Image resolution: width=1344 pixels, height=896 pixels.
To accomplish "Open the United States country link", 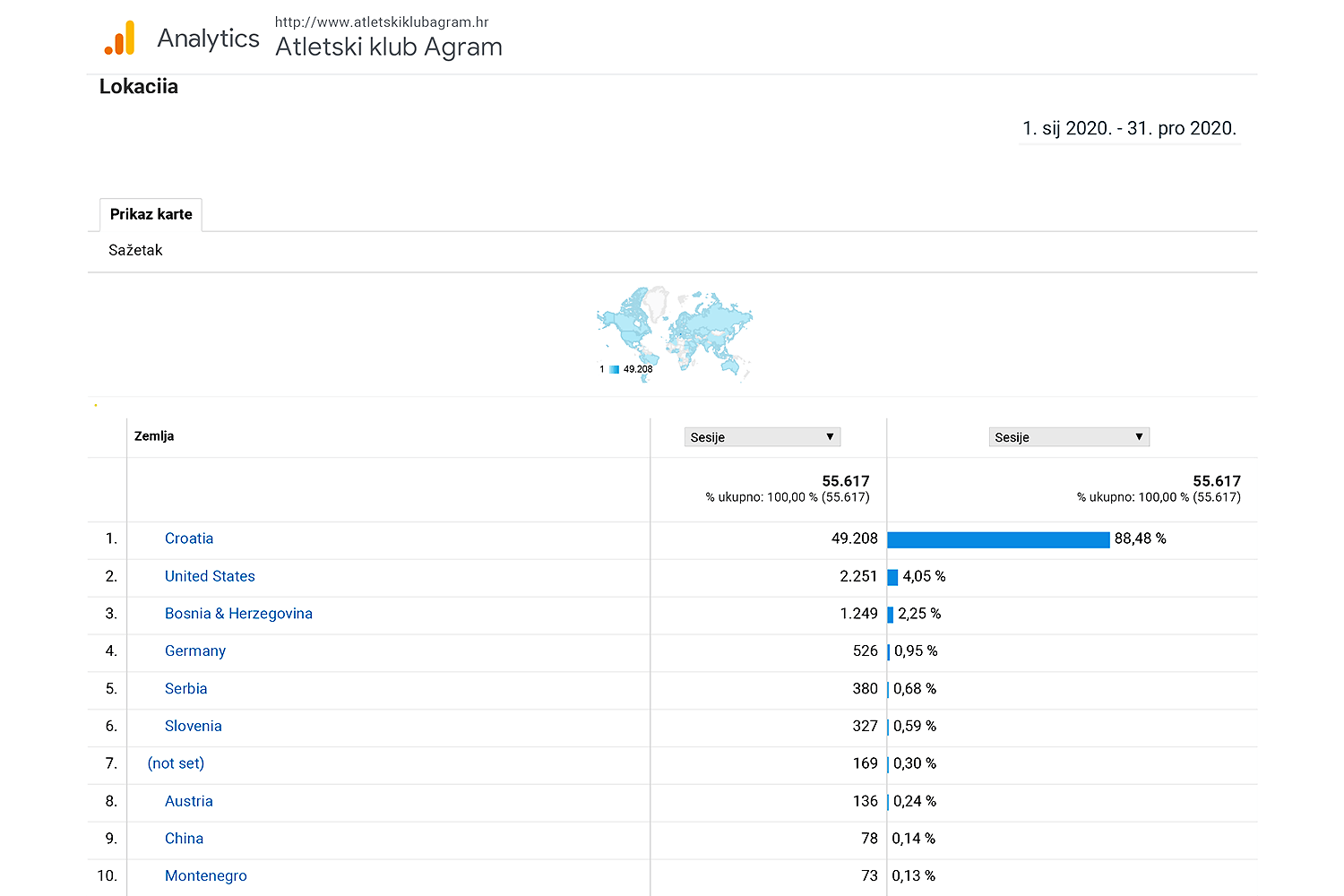I will click(210, 576).
